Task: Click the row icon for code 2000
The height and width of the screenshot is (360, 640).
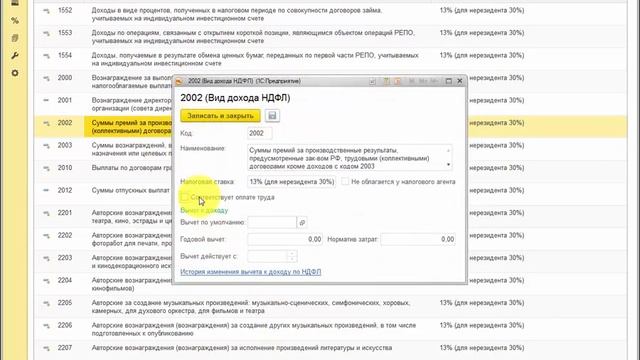Action: (x=47, y=78)
